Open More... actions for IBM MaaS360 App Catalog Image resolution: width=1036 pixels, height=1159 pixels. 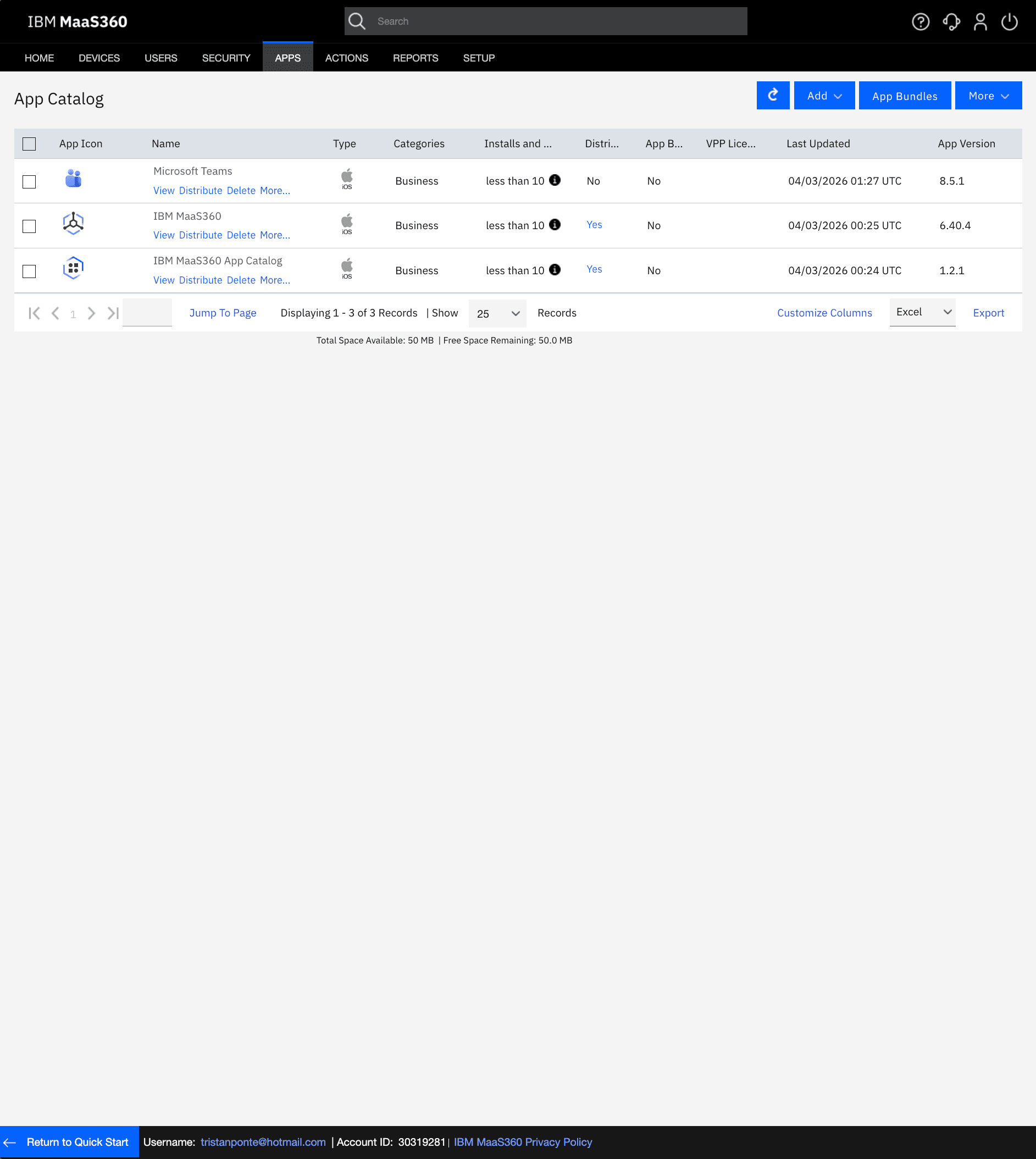(275, 280)
